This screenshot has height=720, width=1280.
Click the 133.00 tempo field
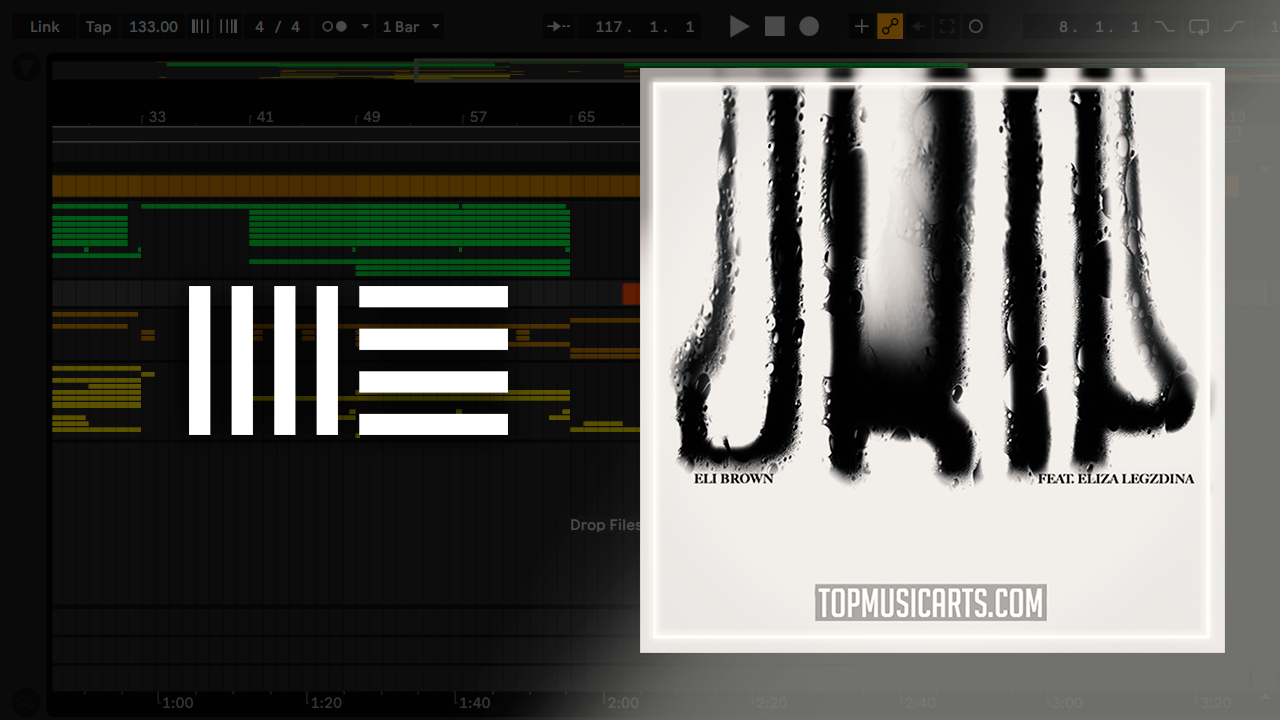[x=153, y=27]
